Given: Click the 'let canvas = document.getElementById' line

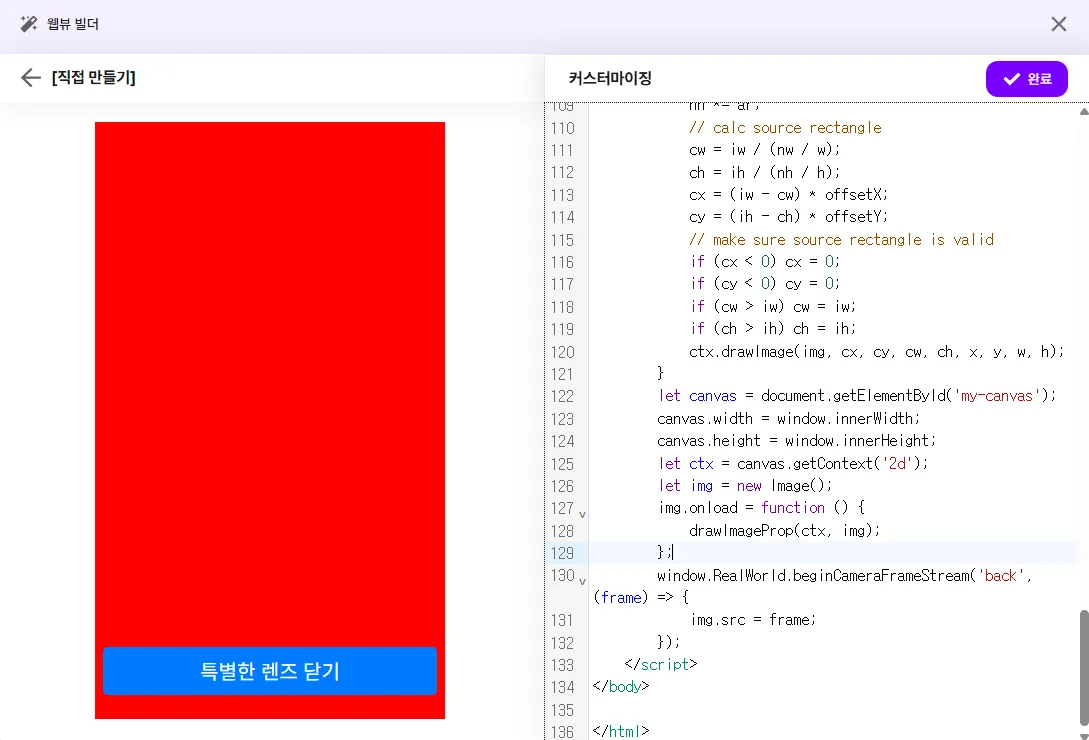Looking at the screenshot, I should coord(857,396).
